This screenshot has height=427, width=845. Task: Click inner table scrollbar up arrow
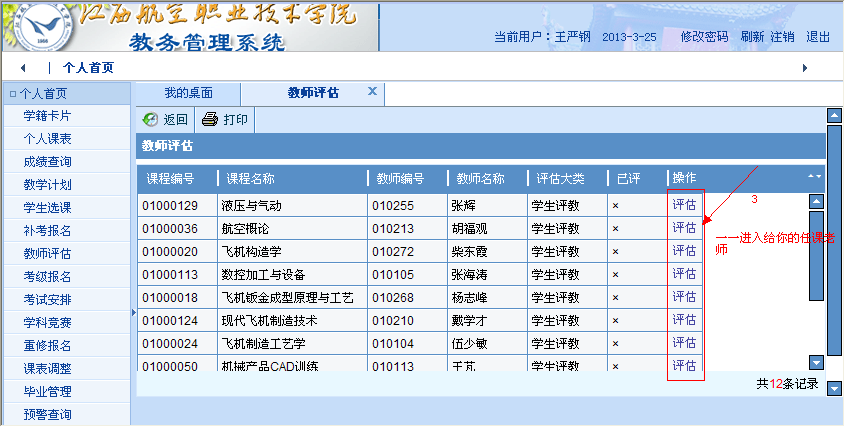coord(815,201)
